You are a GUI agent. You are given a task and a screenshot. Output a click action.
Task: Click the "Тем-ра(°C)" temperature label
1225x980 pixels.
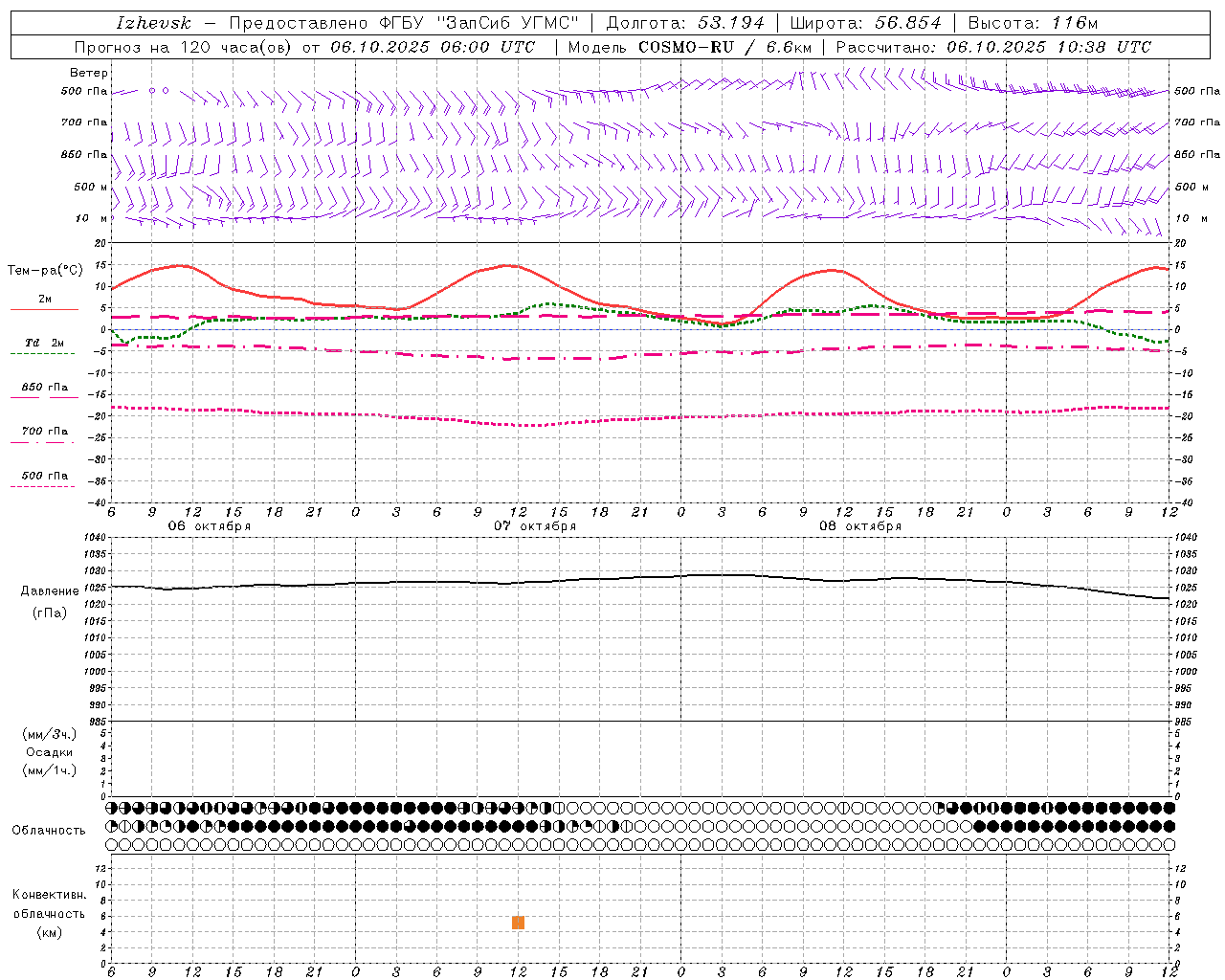tap(45, 271)
